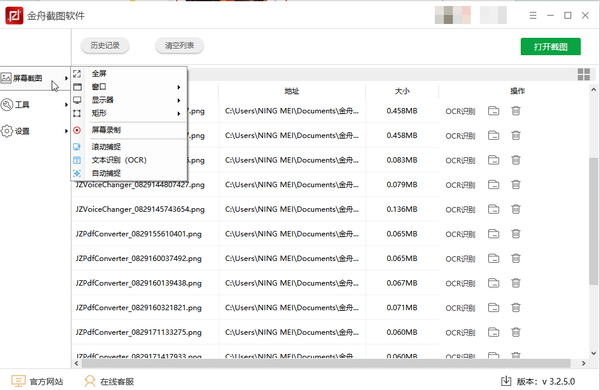Expand the 矩形 submenu arrow
Screen dimensions: 600x390
pos(179,114)
